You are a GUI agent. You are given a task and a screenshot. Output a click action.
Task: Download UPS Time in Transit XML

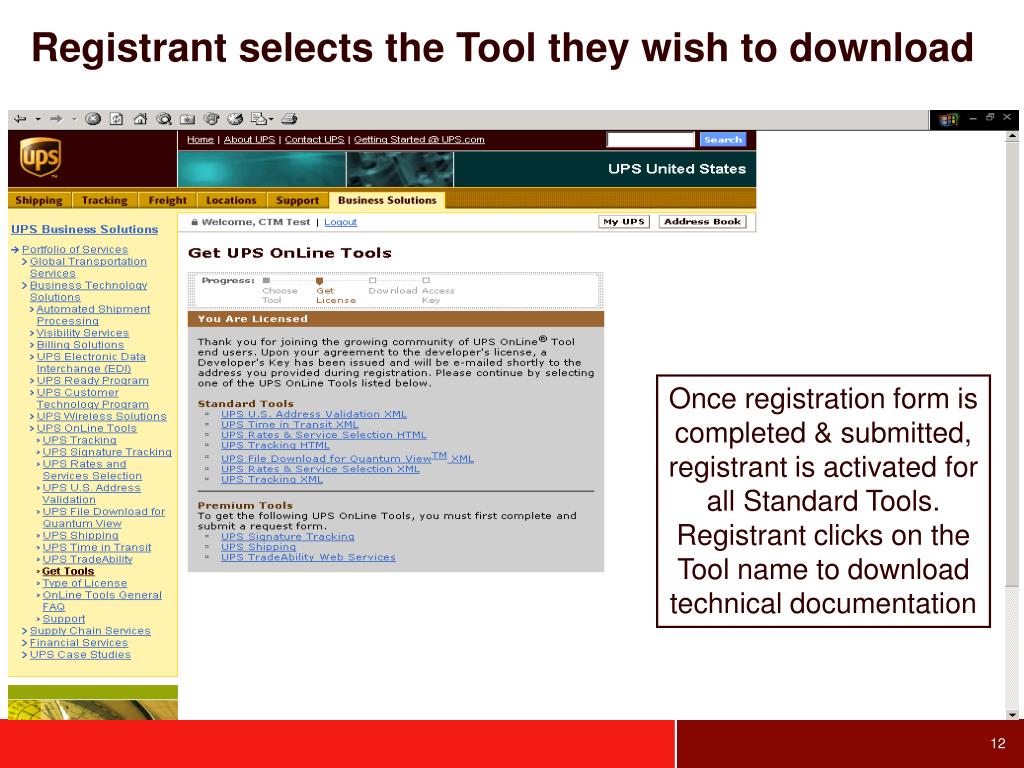pos(289,424)
